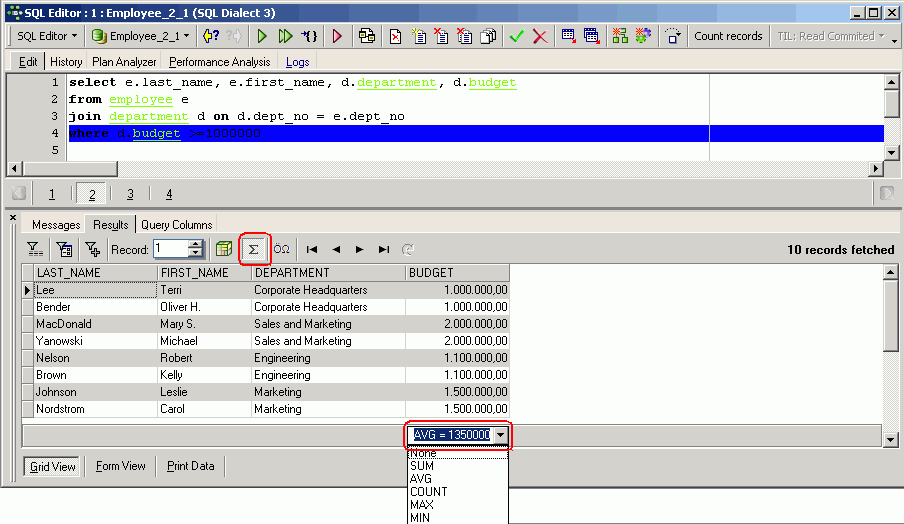
Task: Increase the Record number with up spinner
Action: (x=196, y=244)
